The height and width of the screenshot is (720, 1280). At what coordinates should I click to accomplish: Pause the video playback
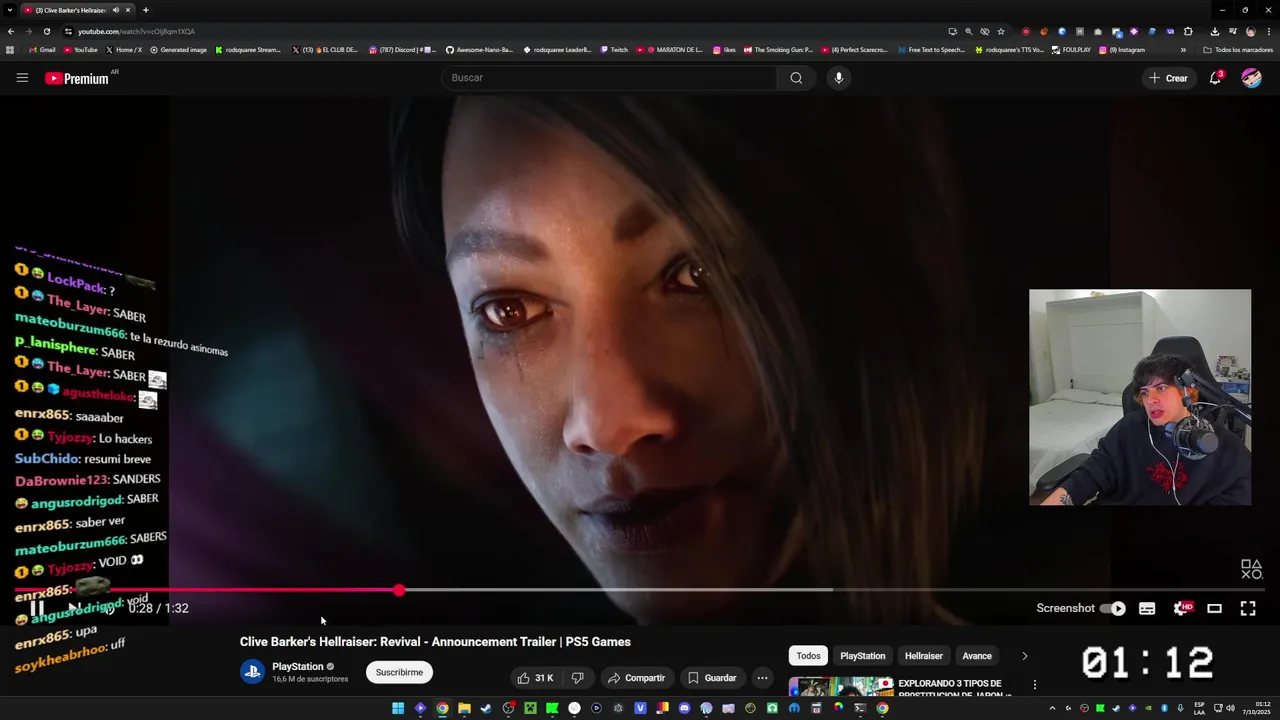coord(36,608)
